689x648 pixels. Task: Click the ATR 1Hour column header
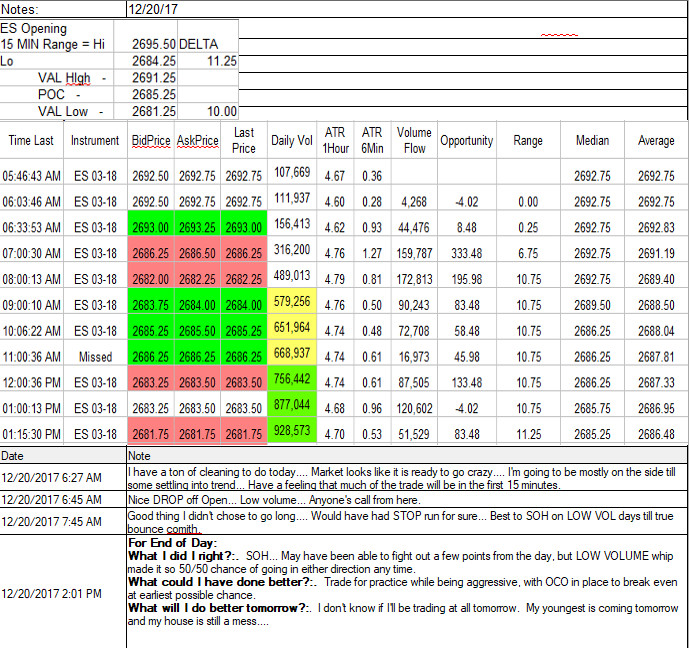[335, 140]
